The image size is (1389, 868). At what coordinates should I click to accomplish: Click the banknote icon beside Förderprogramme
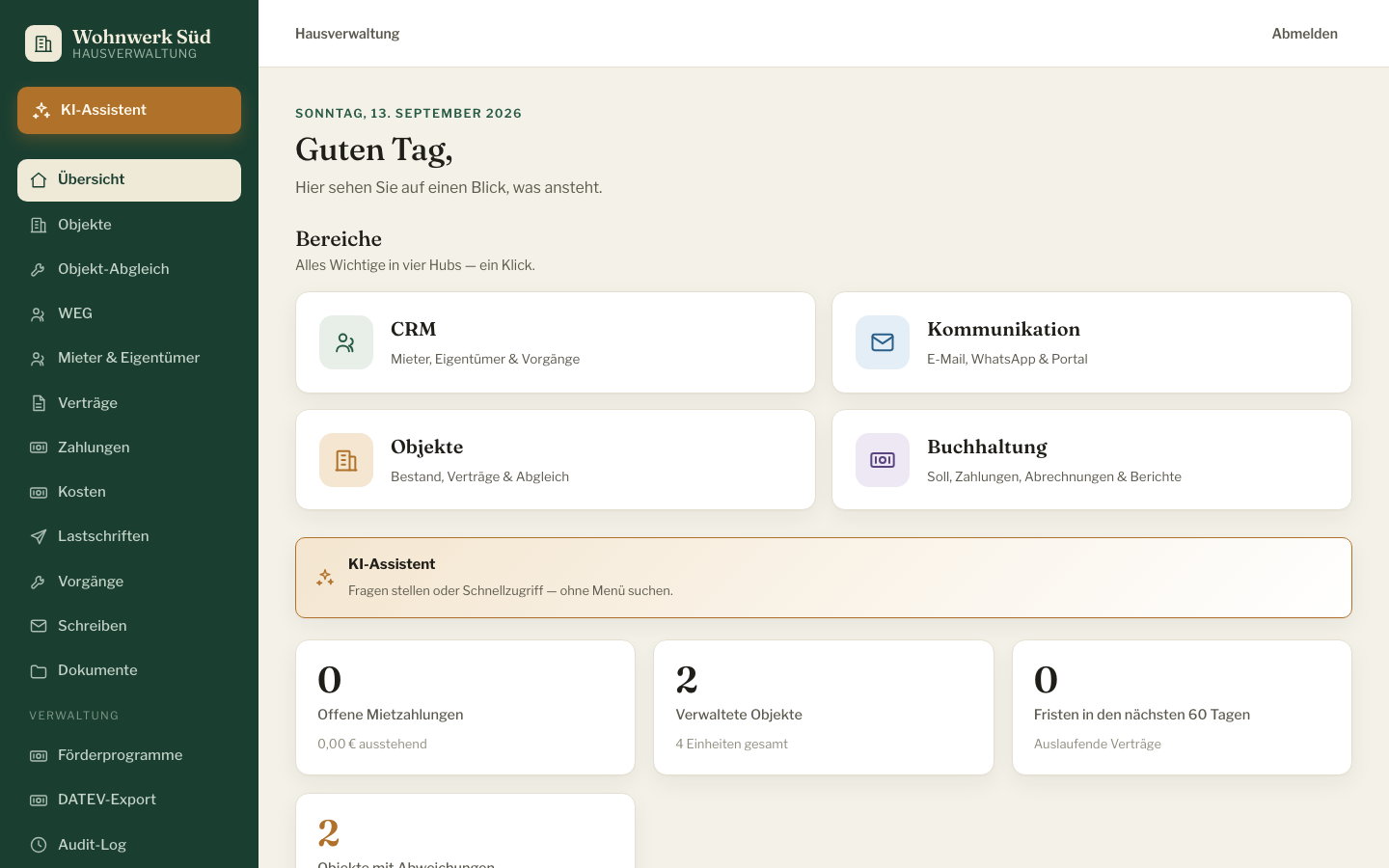coord(39,755)
